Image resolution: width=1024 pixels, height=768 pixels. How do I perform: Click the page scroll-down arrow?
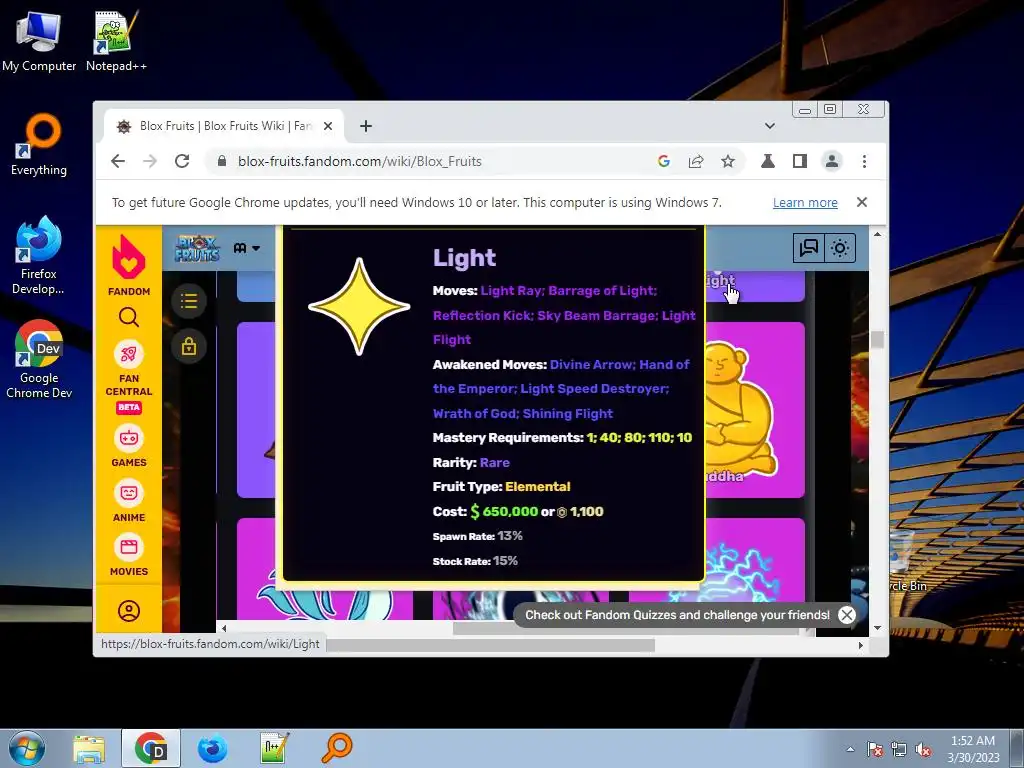[x=877, y=628]
